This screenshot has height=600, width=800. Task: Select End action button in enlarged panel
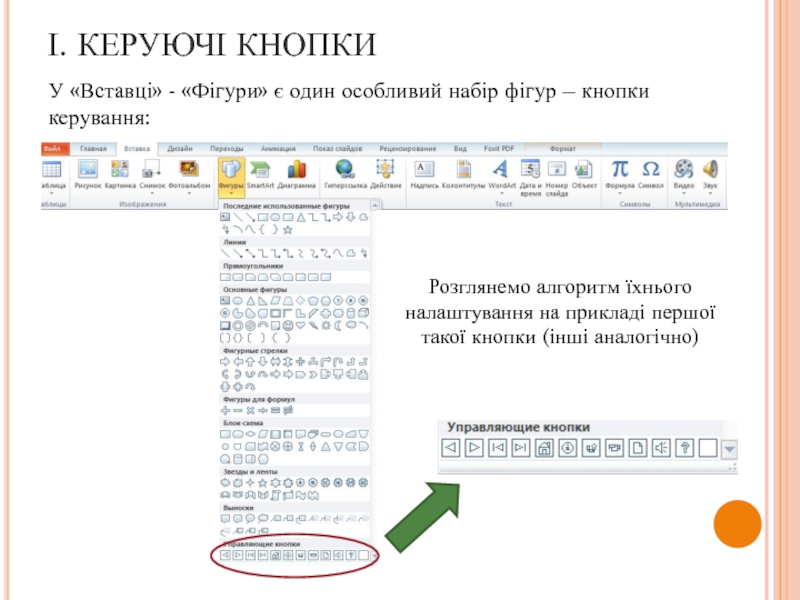click(x=520, y=448)
